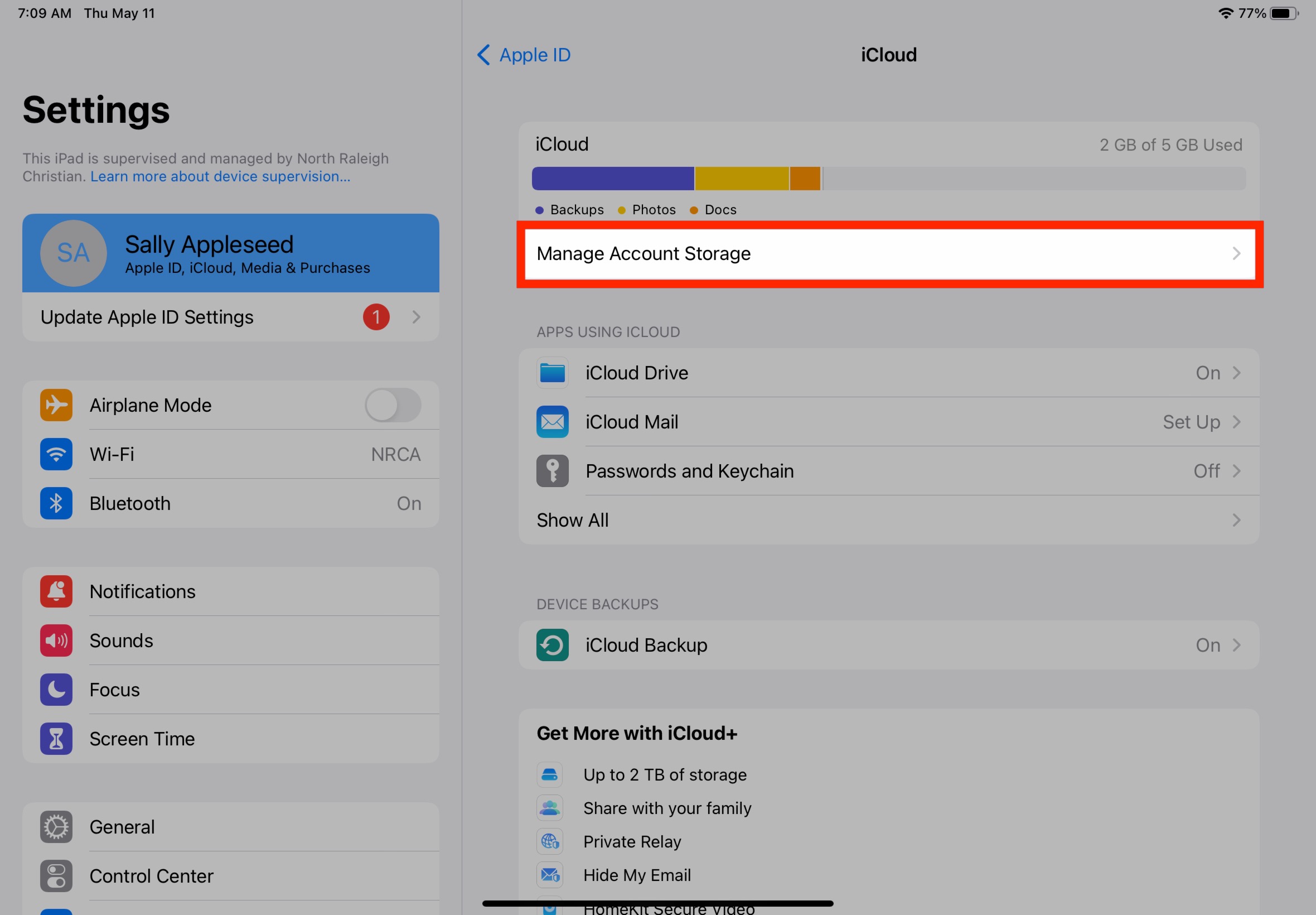Go back to Apple ID
The height and width of the screenshot is (915, 1316).
tap(524, 55)
